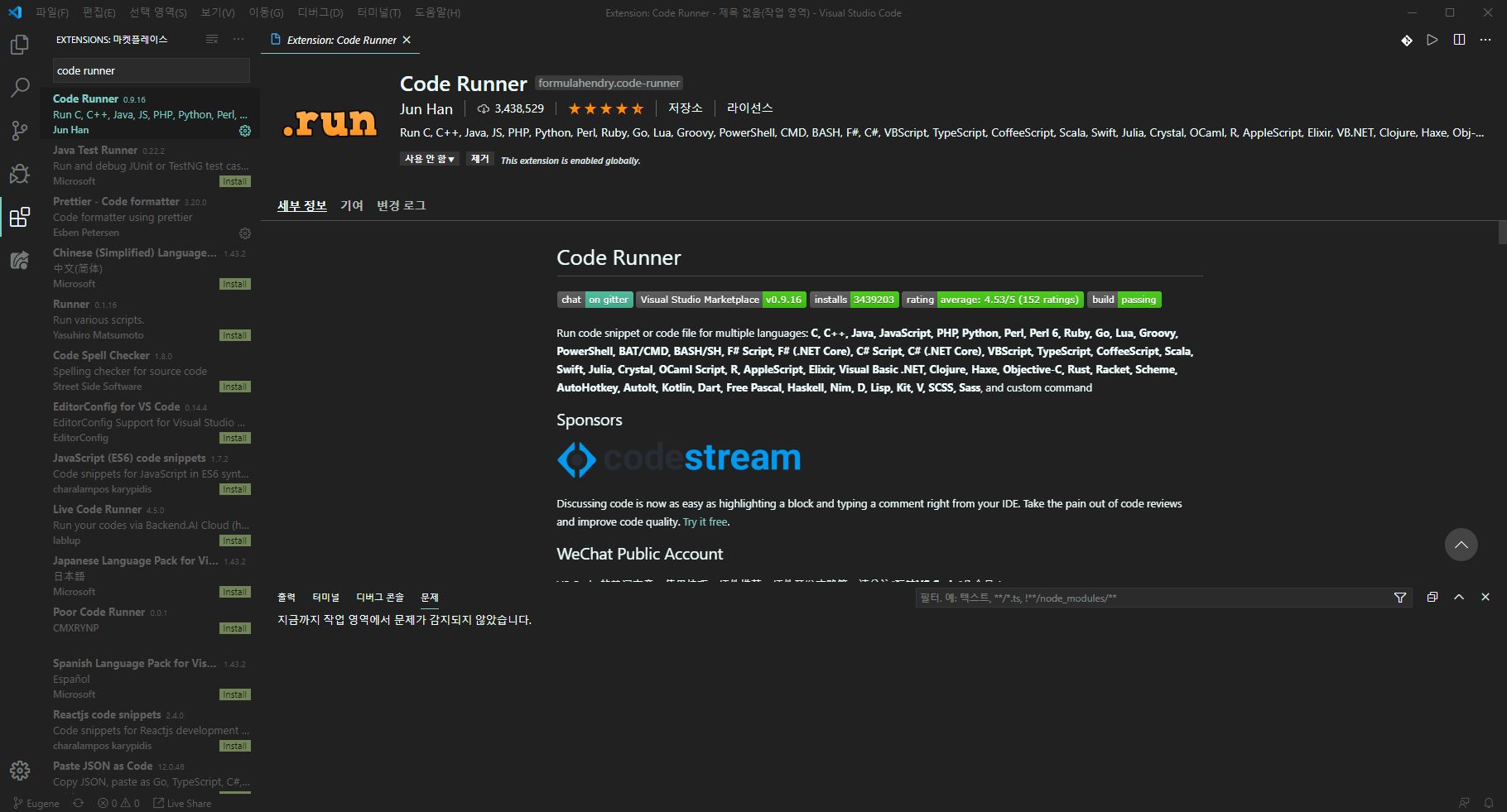Select the Problems panel tab

pos(430,597)
